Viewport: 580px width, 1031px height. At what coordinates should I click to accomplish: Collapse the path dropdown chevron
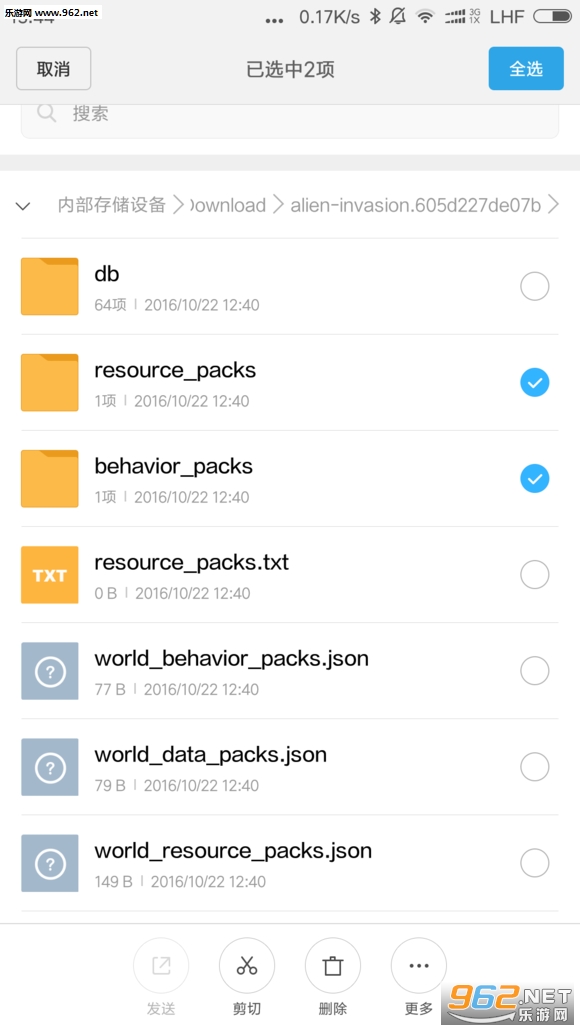(x=23, y=206)
